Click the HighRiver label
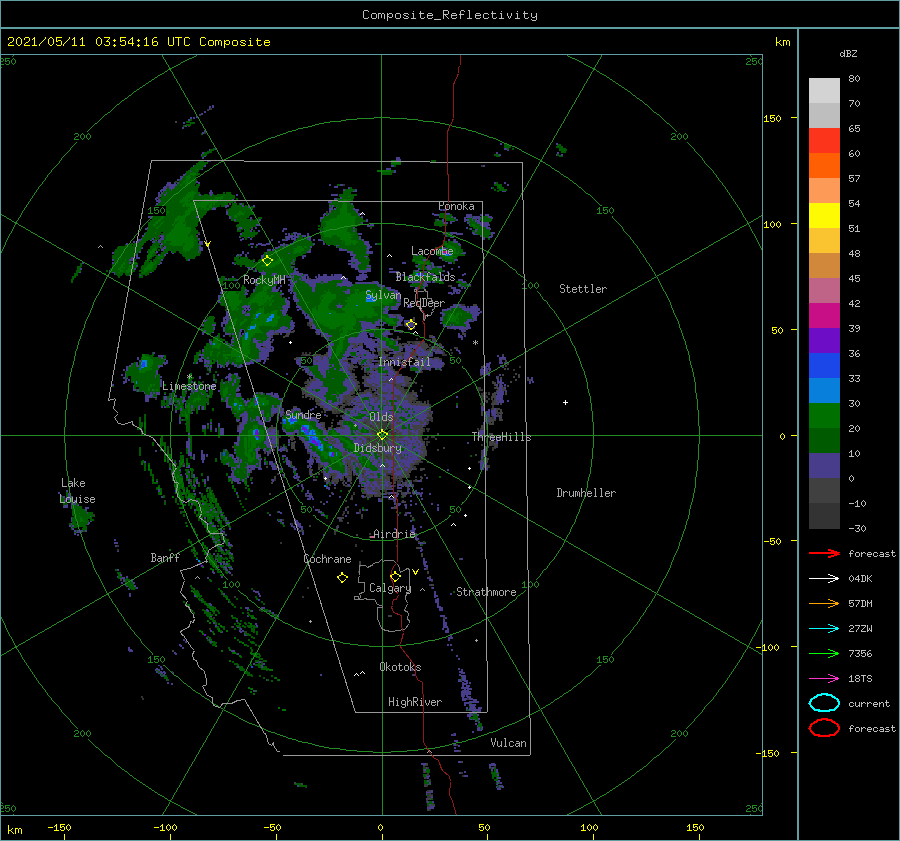Viewport: 900px width, 841px height. click(415, 702)
